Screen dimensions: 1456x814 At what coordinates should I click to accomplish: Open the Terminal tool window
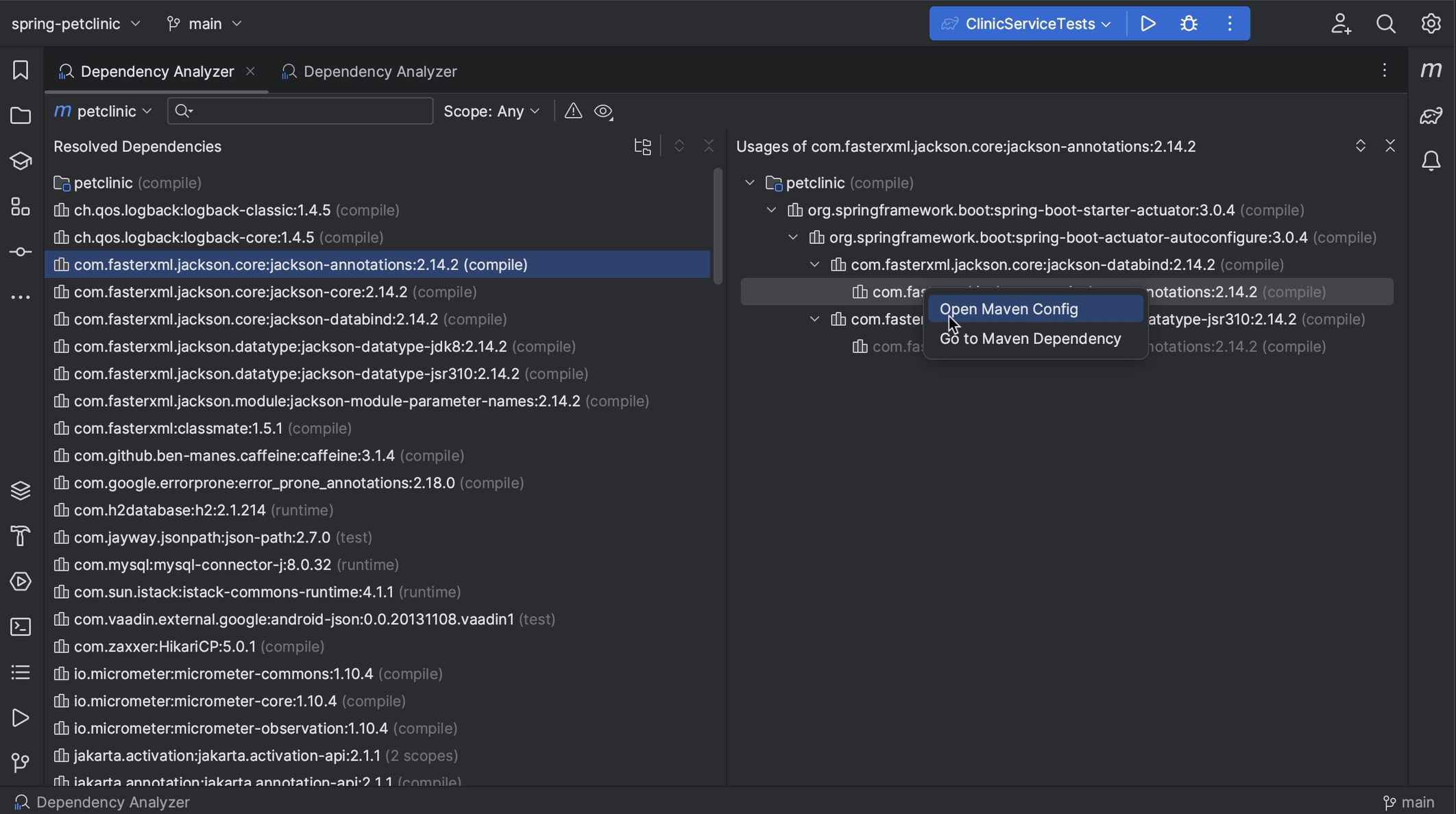[x=20, y=626]
